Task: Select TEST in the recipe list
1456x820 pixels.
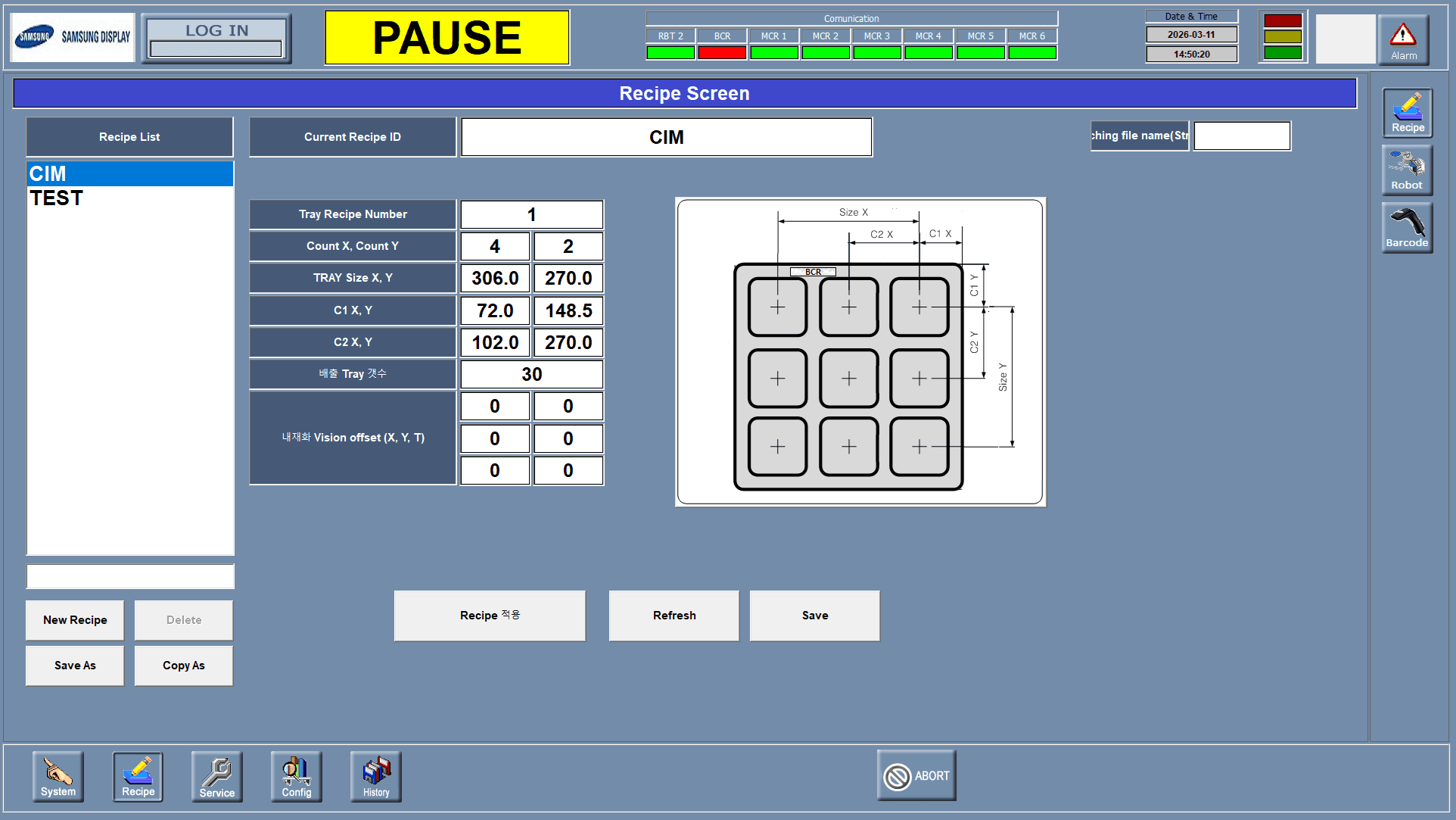Action: point(57,198)
